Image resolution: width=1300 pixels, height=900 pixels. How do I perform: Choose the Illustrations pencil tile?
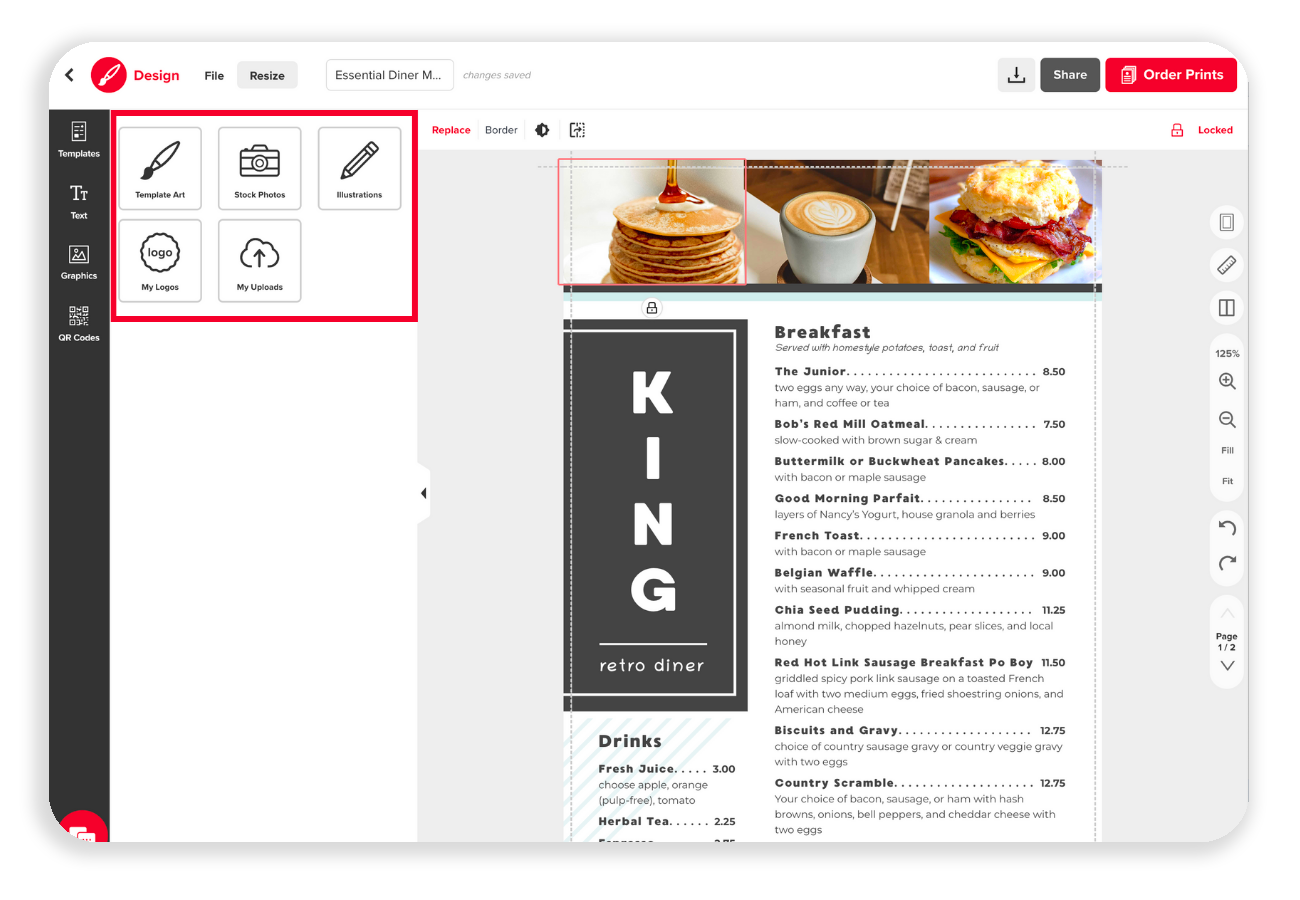pyautogui.click(x=360, y=168)
